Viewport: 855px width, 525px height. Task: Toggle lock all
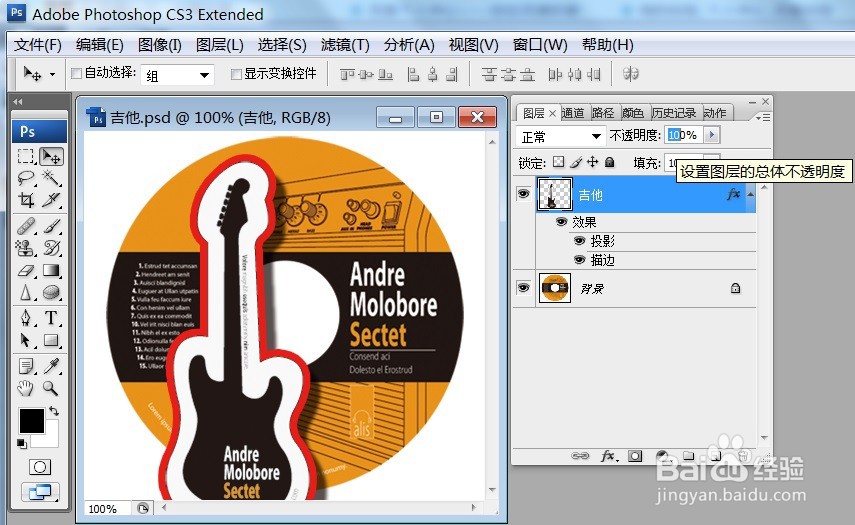610,162
